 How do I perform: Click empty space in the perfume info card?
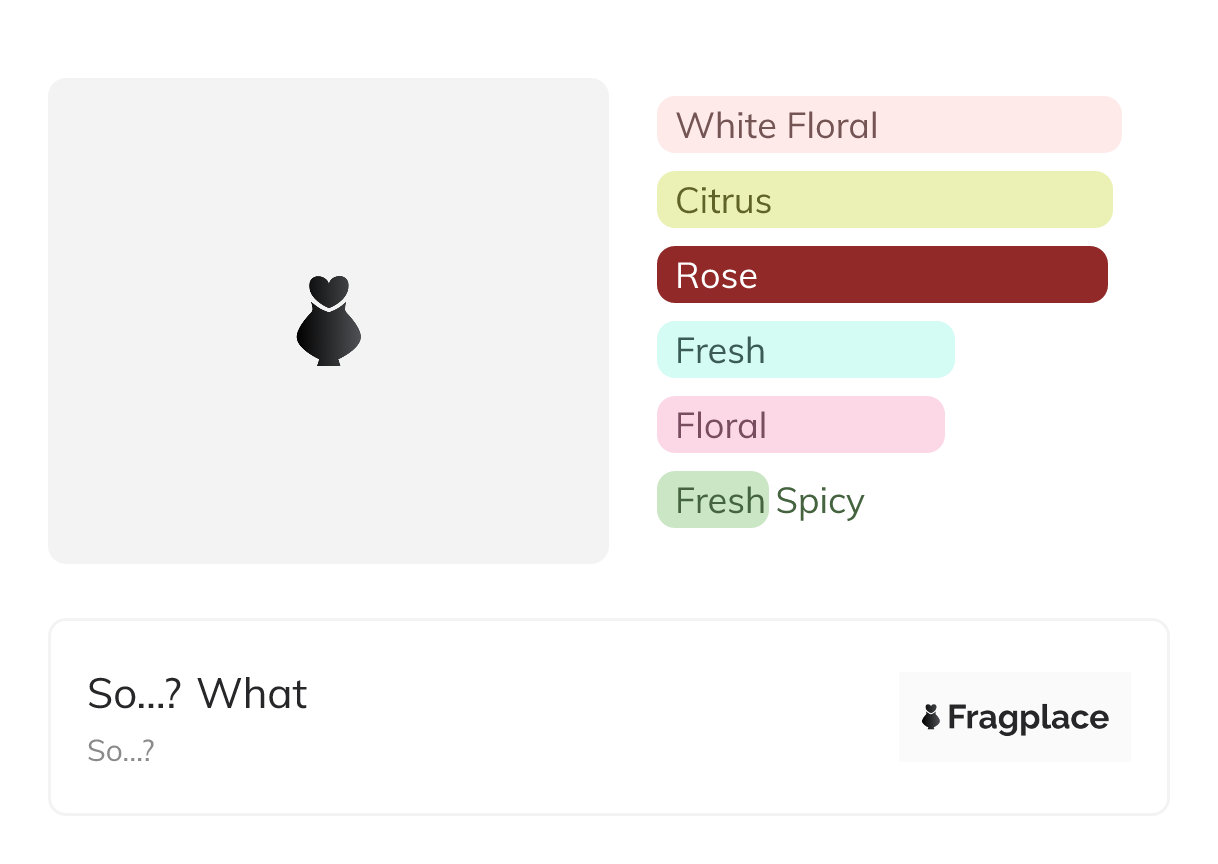point(600,720)
